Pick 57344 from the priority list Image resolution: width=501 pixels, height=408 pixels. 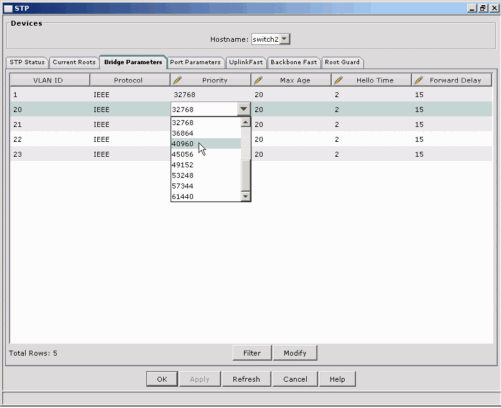click(x=206, y=186)
